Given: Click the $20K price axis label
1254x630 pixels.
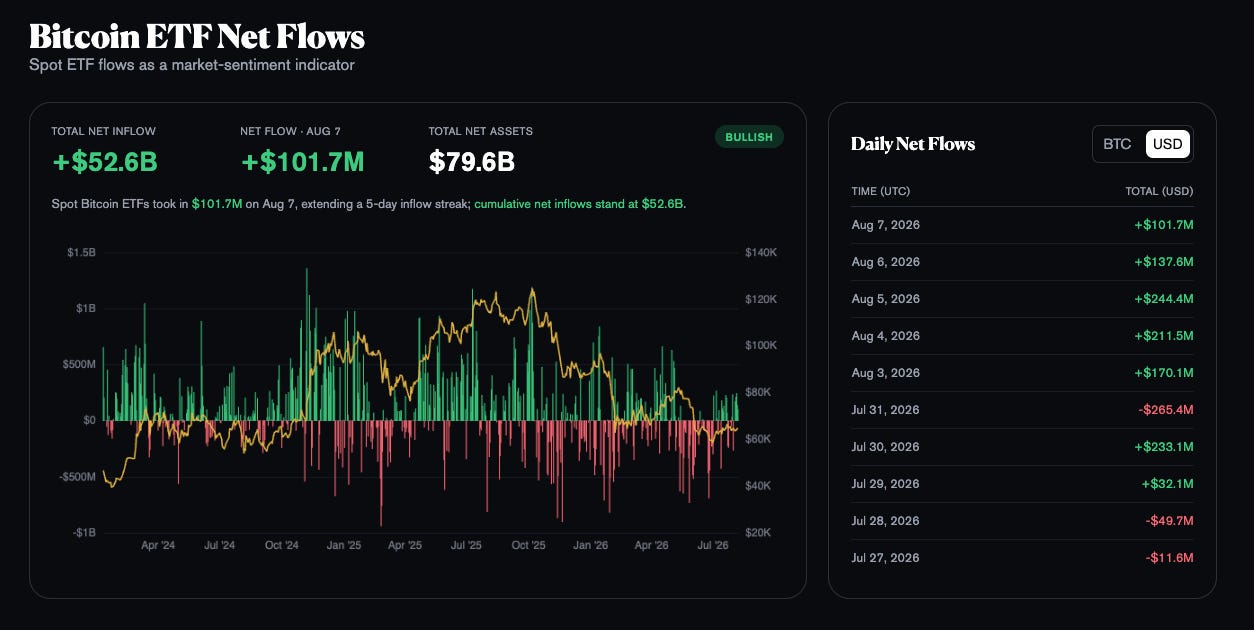Looking at the screenshot, I should click(759, 533).
